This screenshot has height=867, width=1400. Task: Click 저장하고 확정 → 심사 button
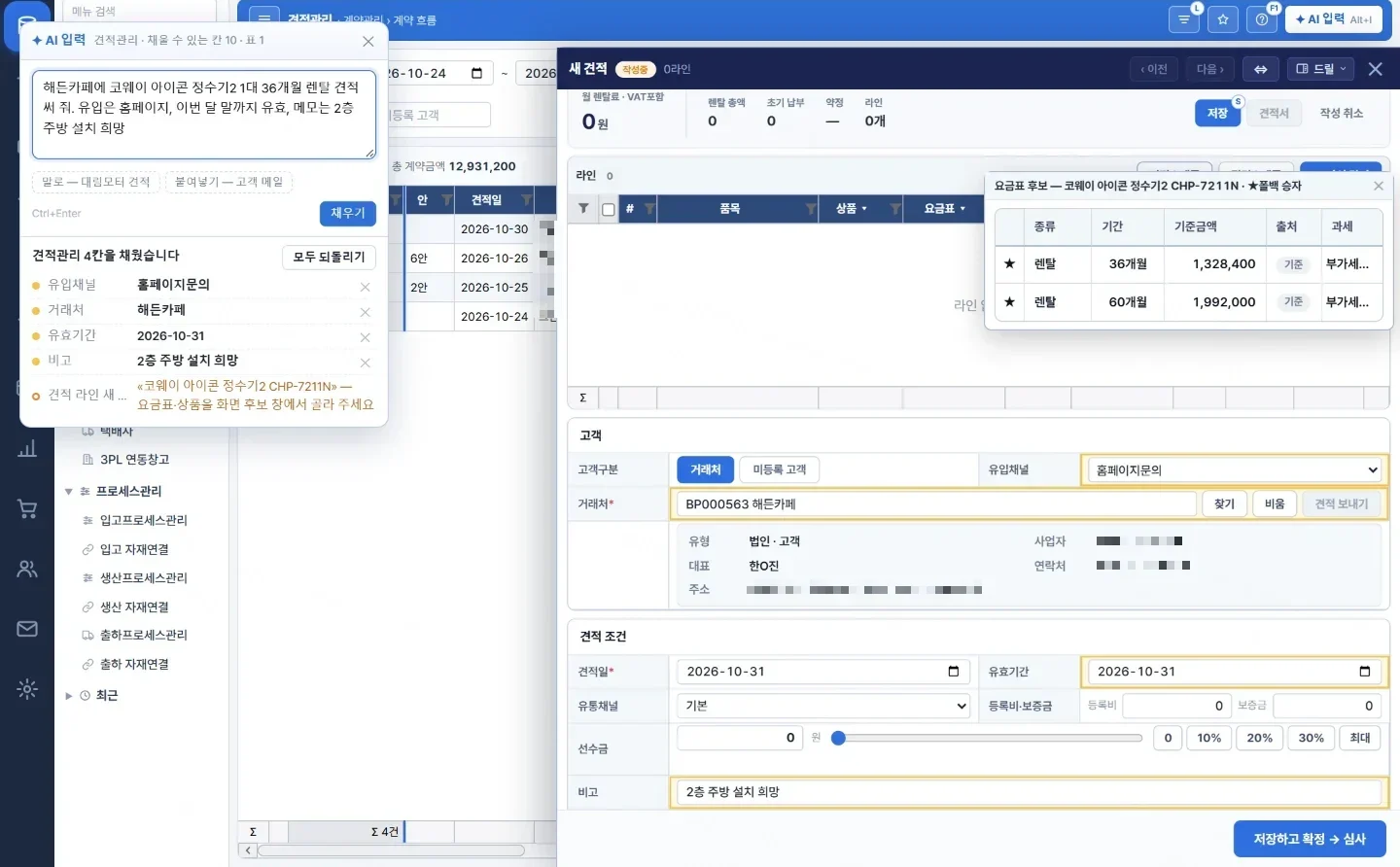(x=1310, y=839)
